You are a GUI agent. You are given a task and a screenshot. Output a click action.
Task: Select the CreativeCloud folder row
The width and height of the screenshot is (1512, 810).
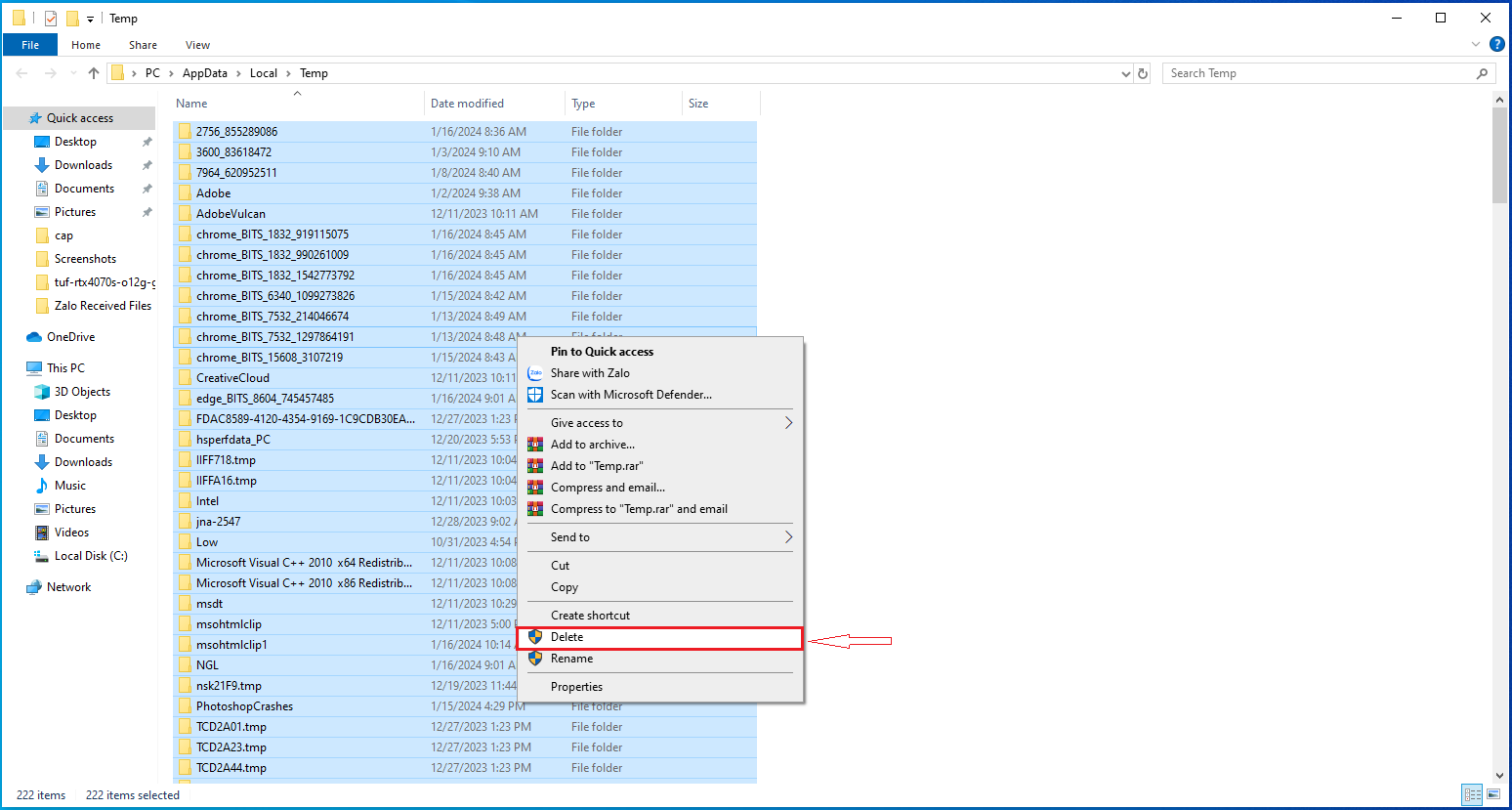coord(465,378)
